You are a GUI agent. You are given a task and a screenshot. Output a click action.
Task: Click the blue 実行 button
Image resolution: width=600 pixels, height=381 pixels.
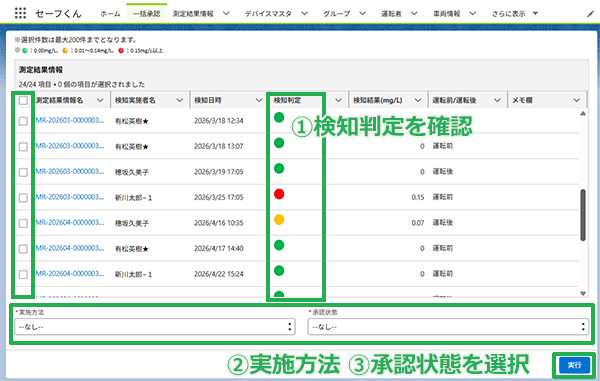pos(574,365)
